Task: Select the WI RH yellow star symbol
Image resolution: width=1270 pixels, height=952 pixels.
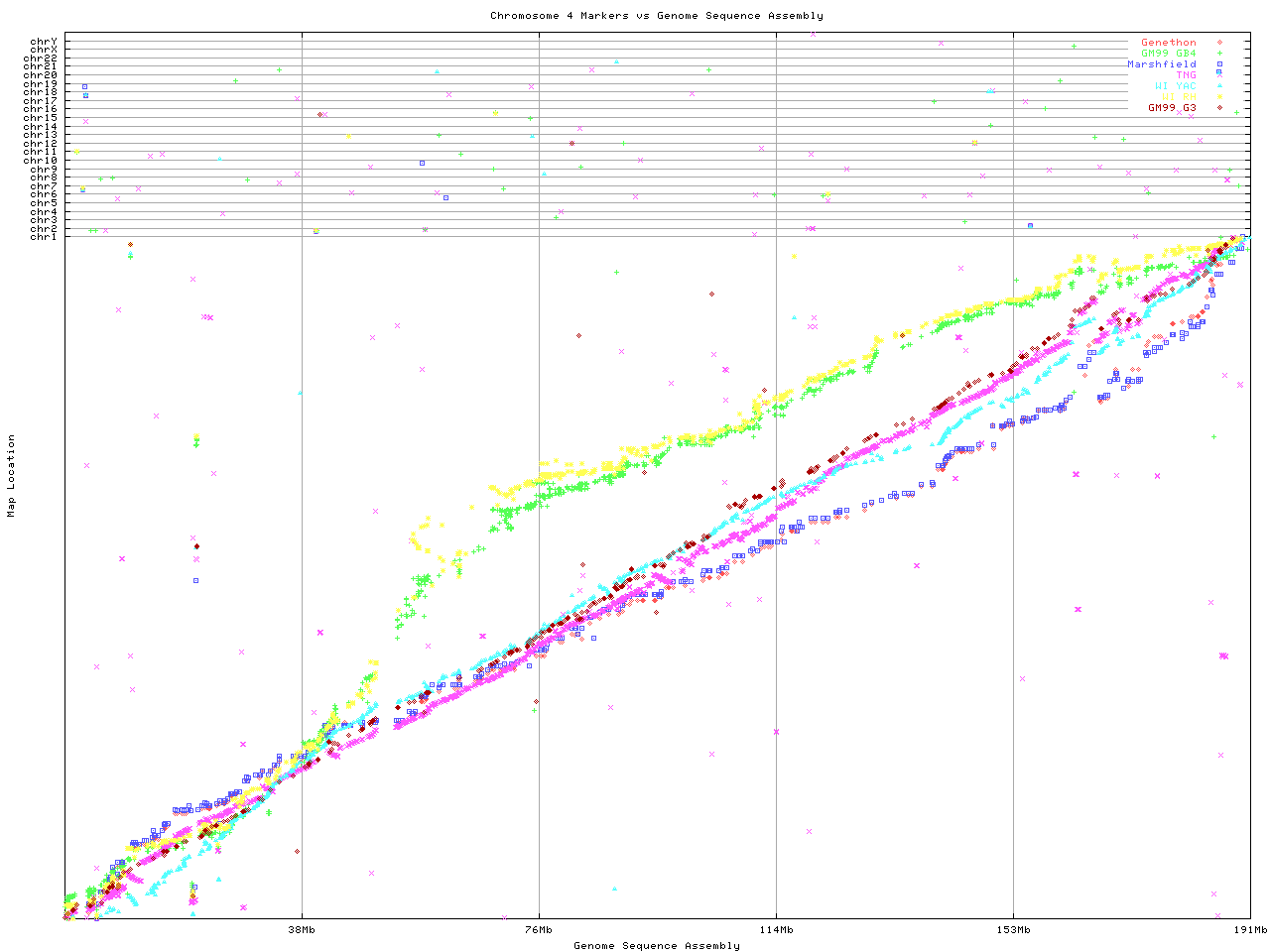Action: click(1219, 97)
